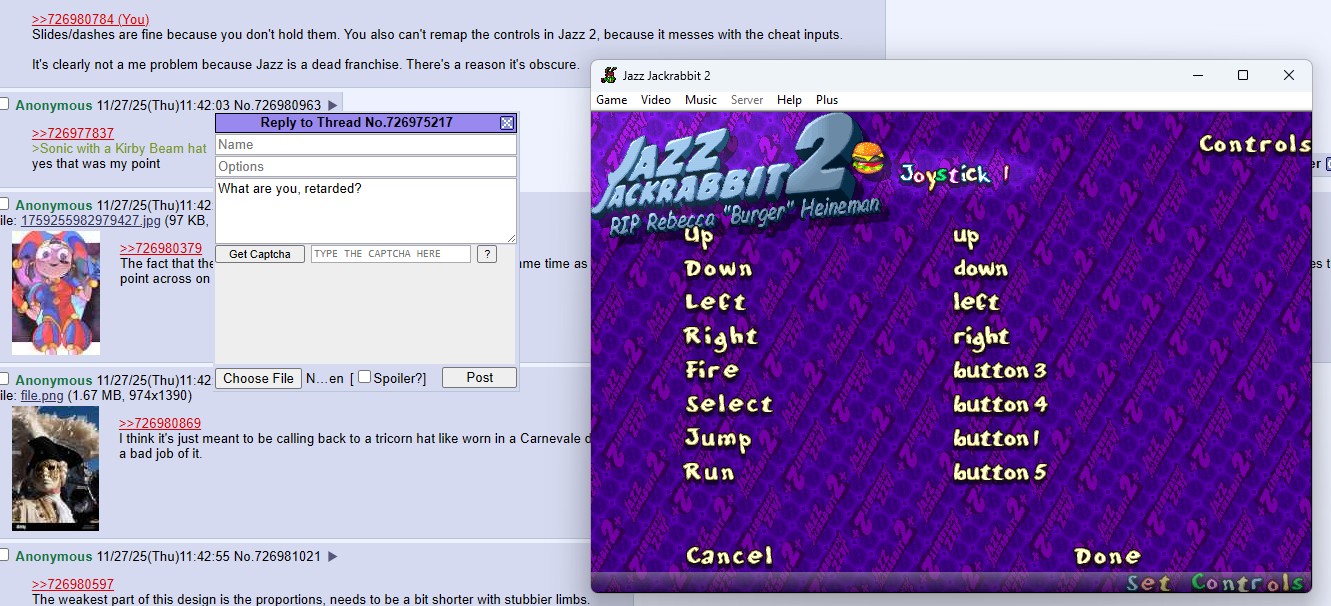Select the Jump action in controls list
The height and width of the screenshot is (606, 1331).
718,439
